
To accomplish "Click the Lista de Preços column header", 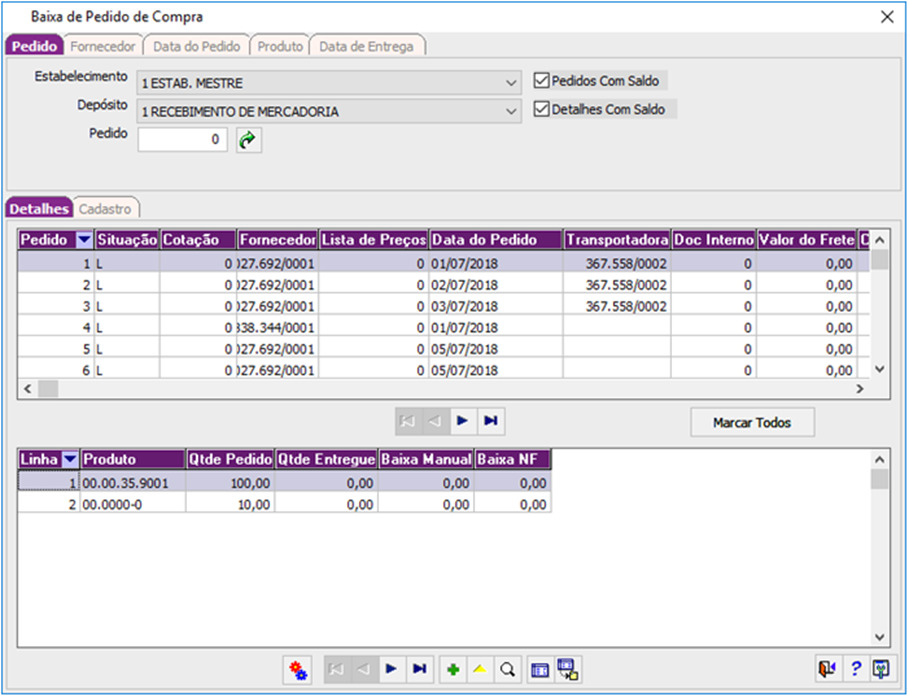I will click(374, 239).
